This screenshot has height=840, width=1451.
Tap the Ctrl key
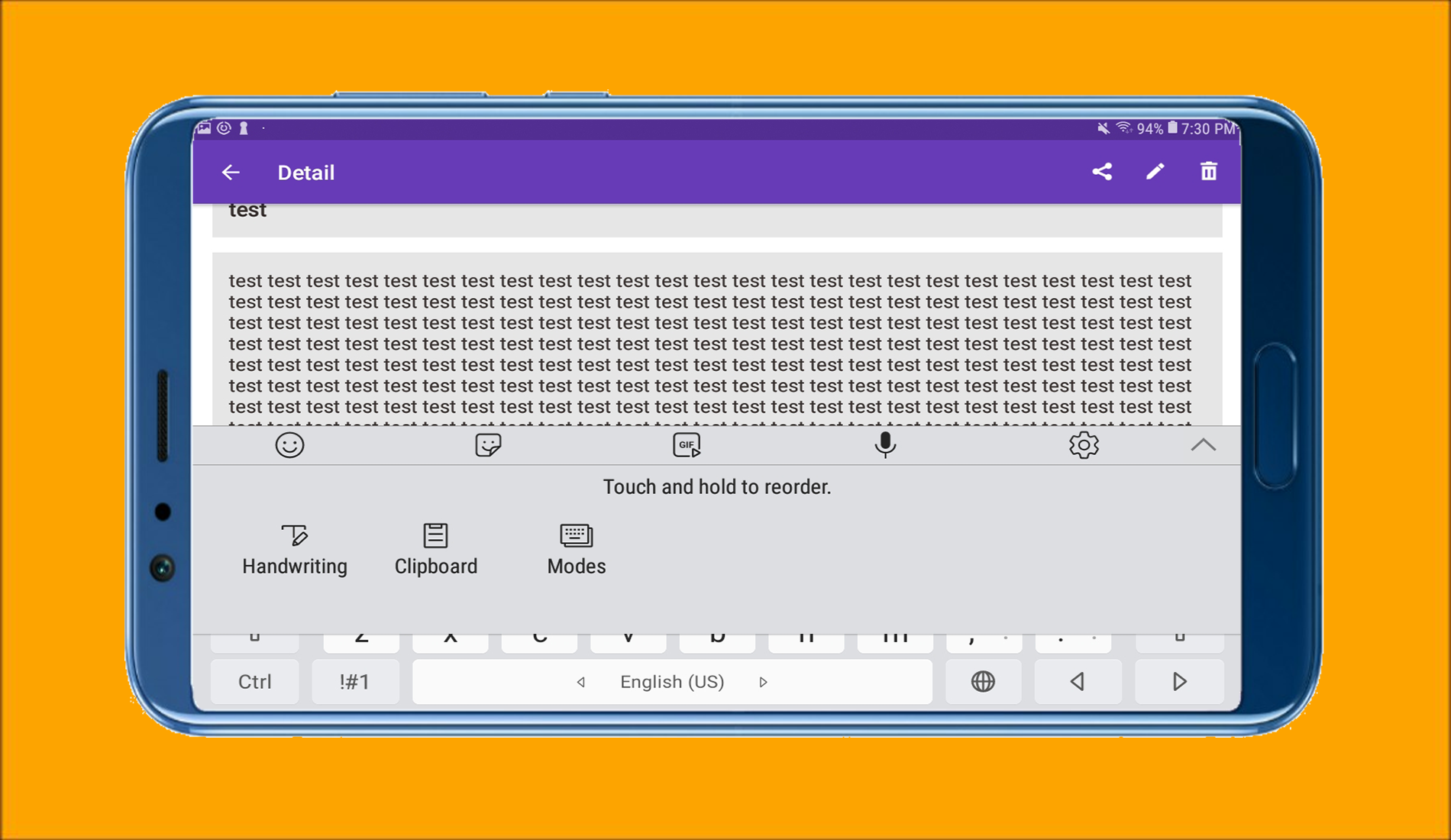click(255, 682)
